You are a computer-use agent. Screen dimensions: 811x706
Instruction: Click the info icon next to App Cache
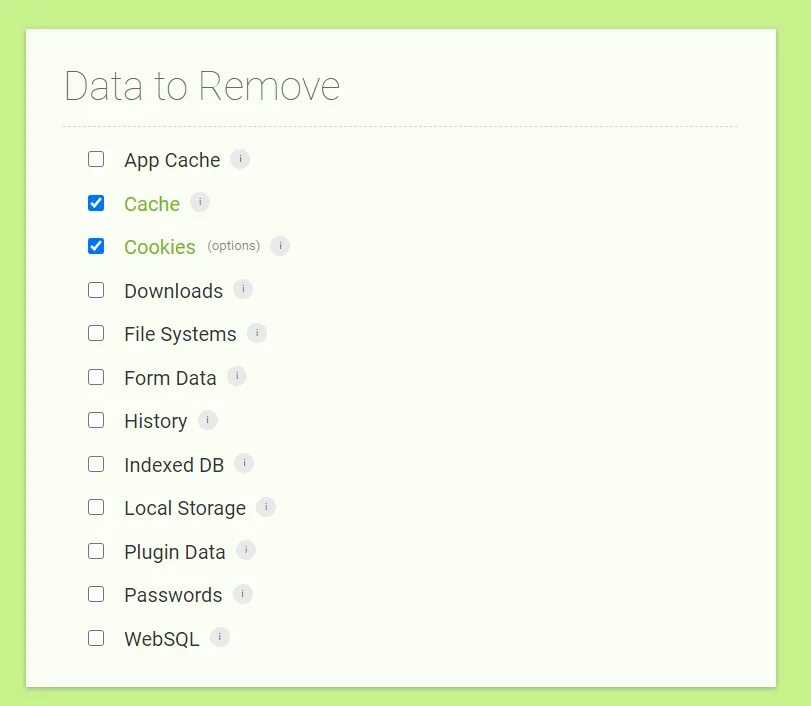[x=240, y=159]
